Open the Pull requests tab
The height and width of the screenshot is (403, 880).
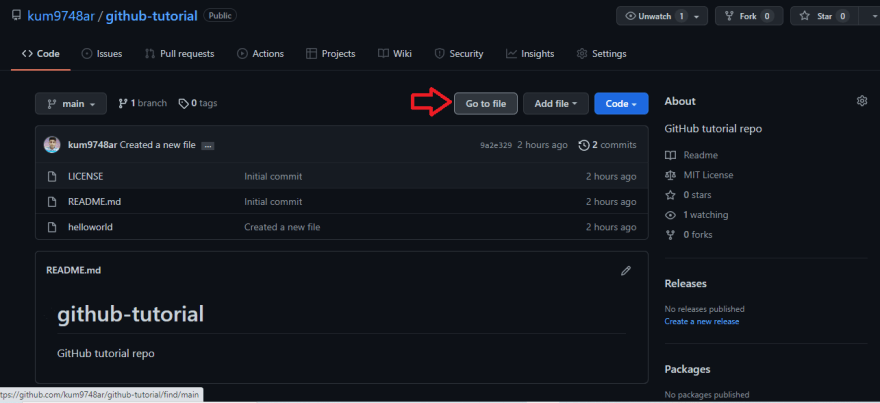(180, 54)
